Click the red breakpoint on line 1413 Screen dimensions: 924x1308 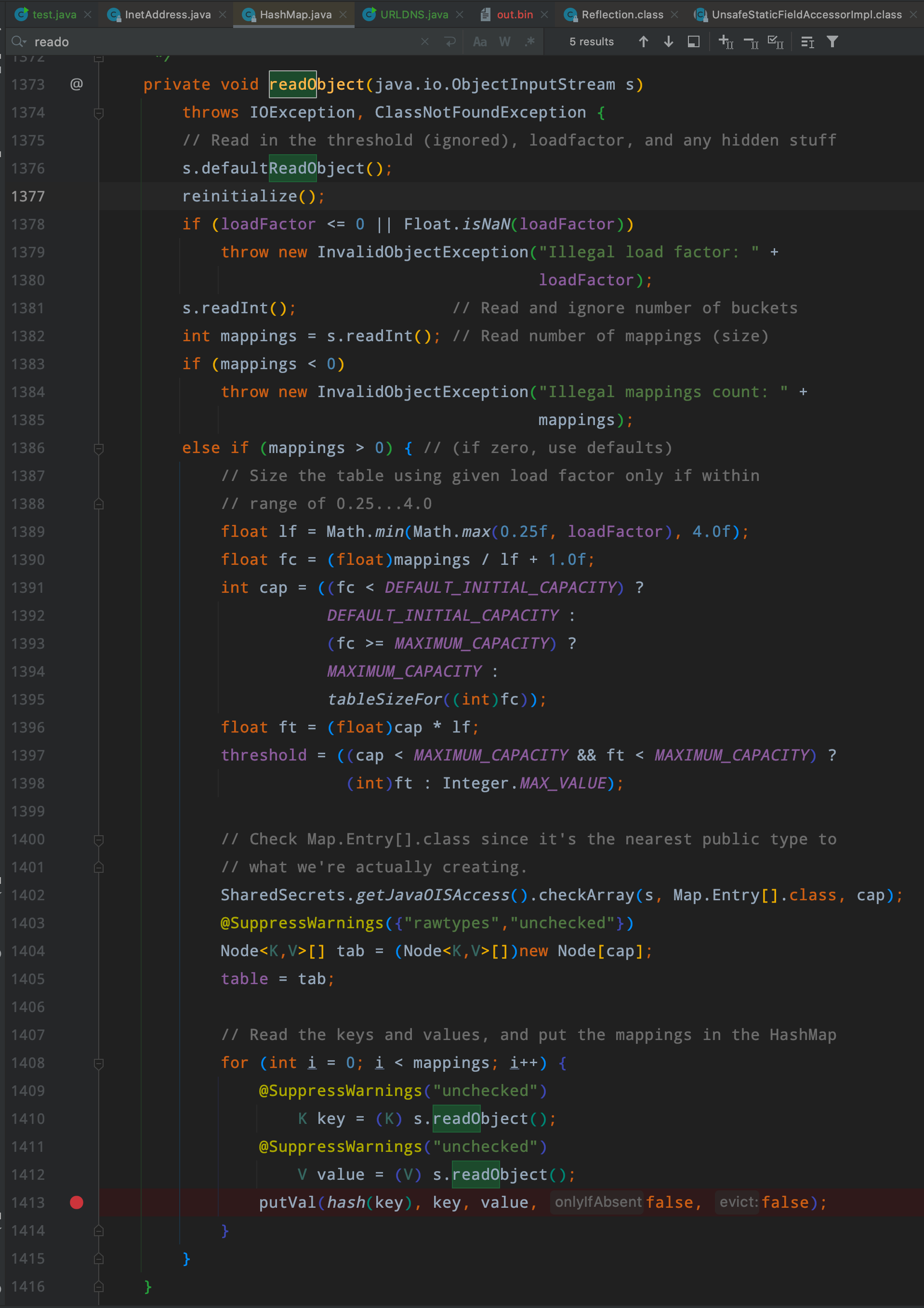pyautogui.click(x=78, y=1202)
